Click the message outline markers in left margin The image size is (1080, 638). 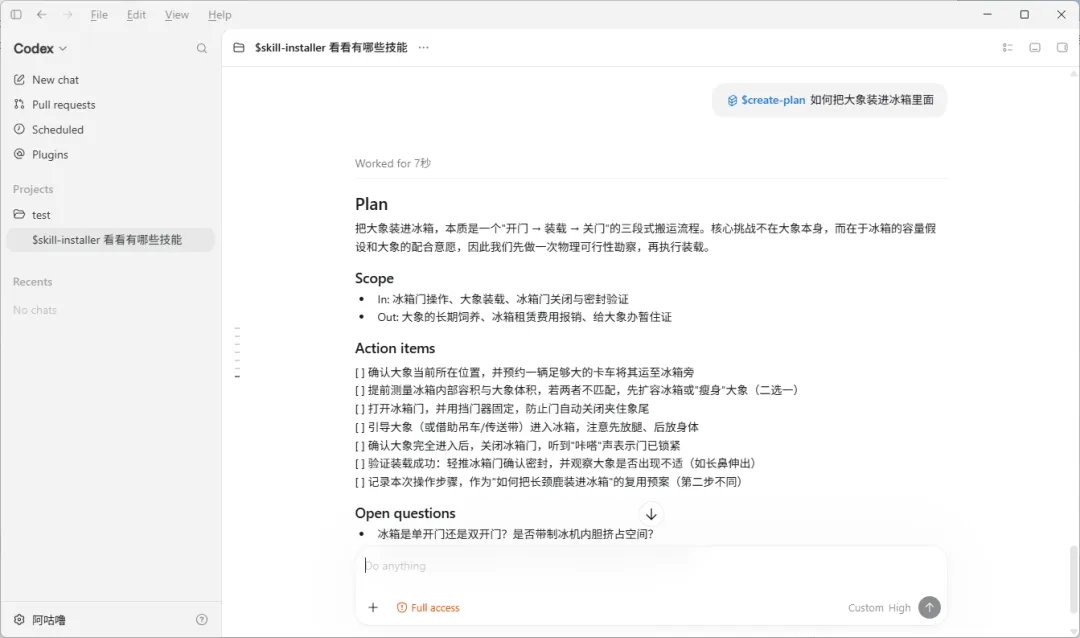point(237,353)
